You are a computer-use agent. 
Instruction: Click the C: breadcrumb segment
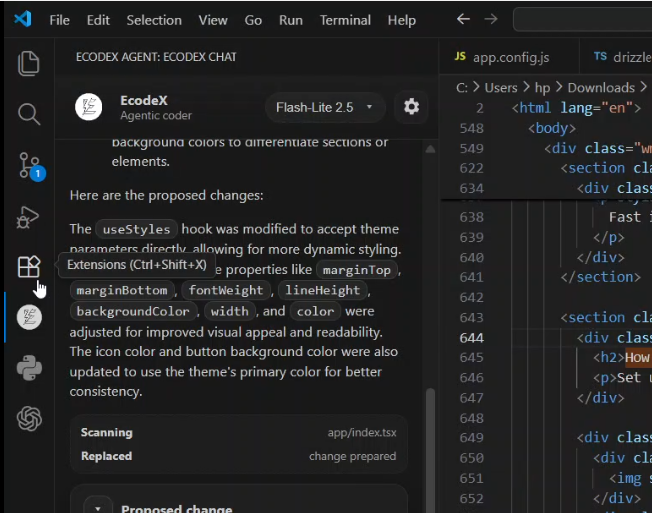(x=462, y=88)
